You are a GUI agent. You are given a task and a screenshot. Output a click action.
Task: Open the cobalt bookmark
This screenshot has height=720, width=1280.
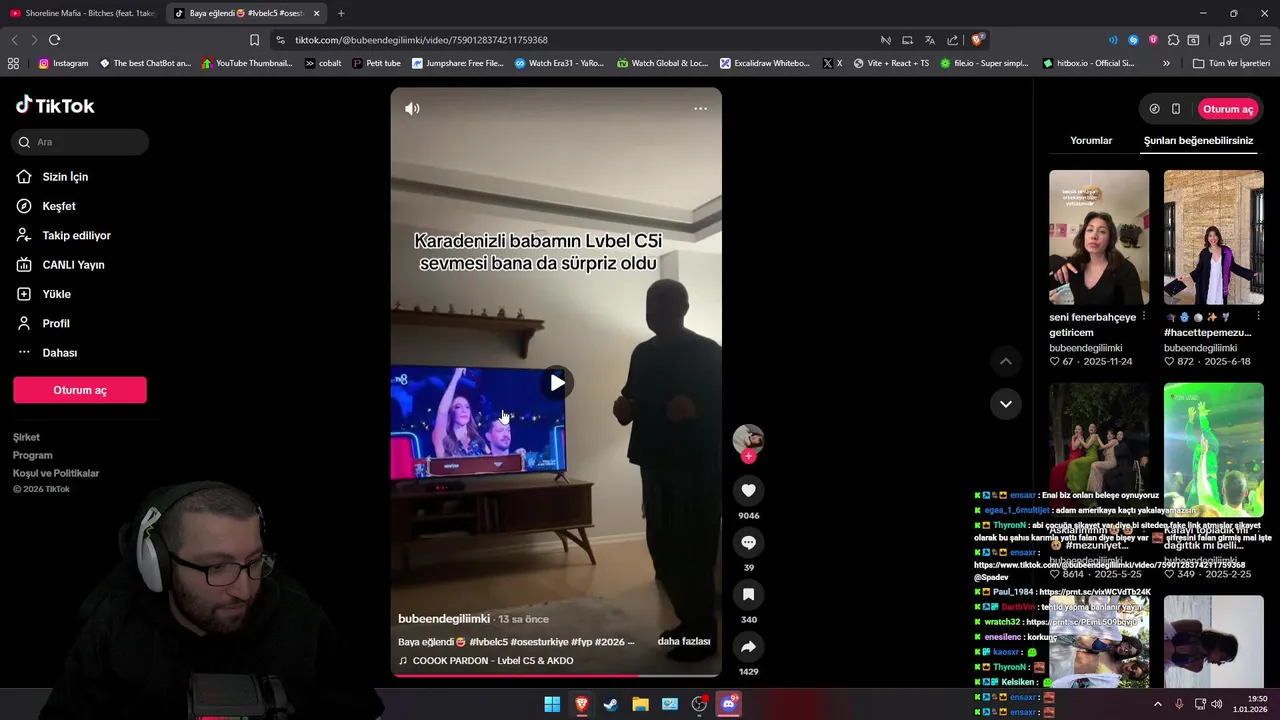[x=323, y=63]
